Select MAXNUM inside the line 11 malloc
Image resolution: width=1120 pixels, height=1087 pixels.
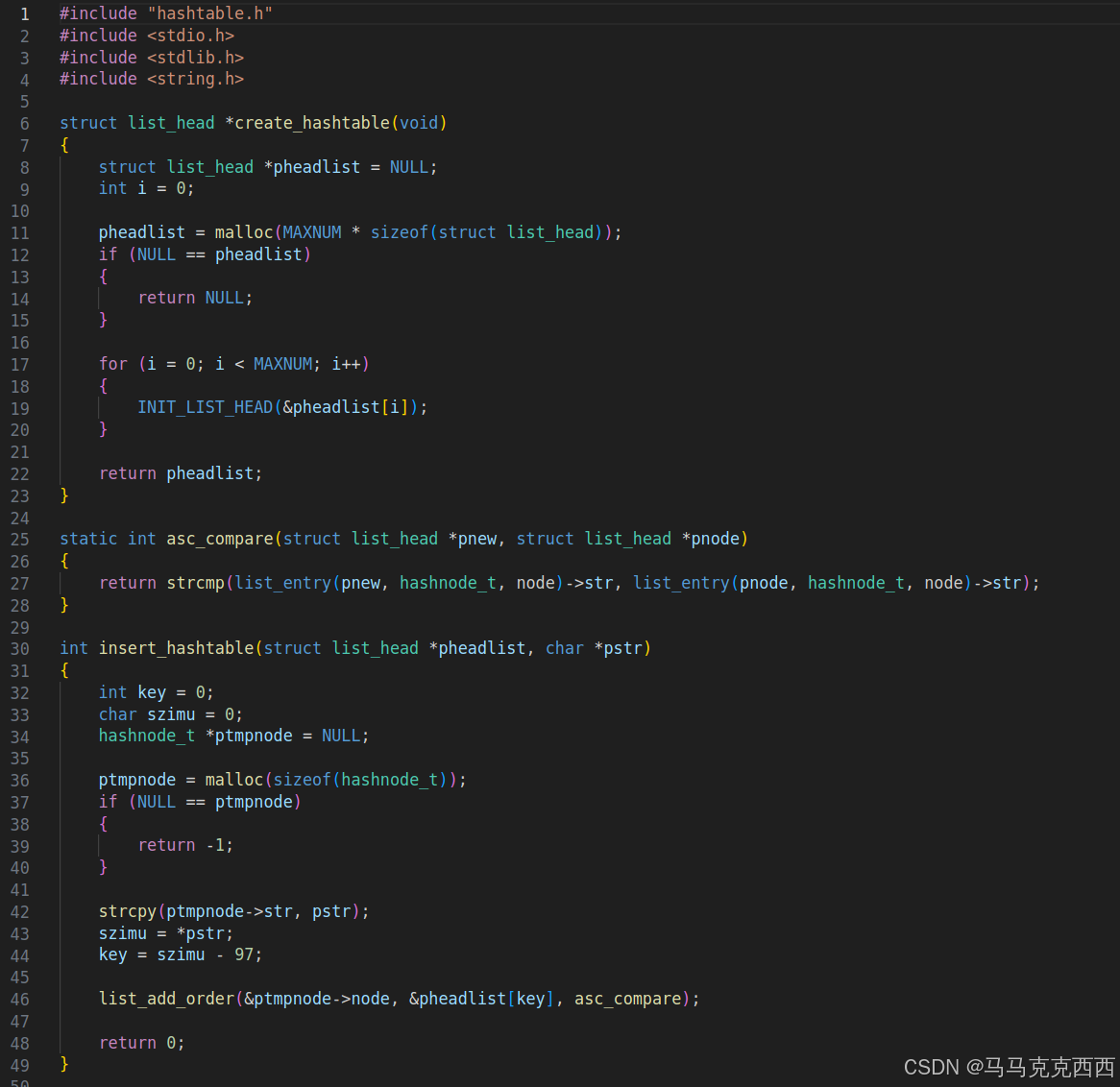pyautogui.click(x=312, y=232)
